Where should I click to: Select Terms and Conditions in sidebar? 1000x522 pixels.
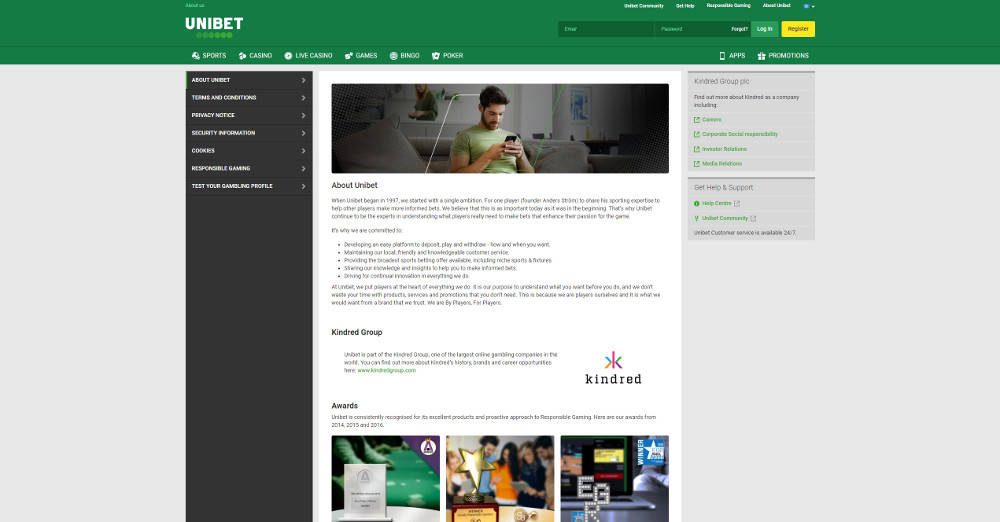(249, 98)
